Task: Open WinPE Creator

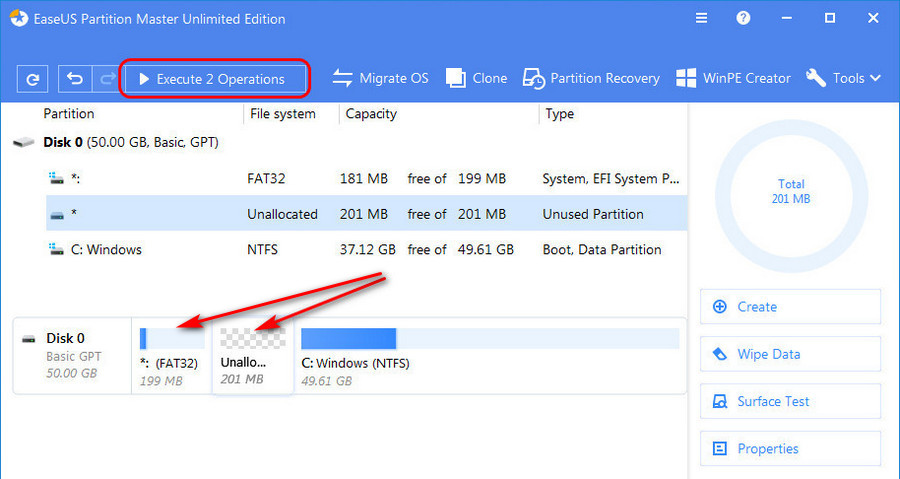Action: [x=733, y=78]
